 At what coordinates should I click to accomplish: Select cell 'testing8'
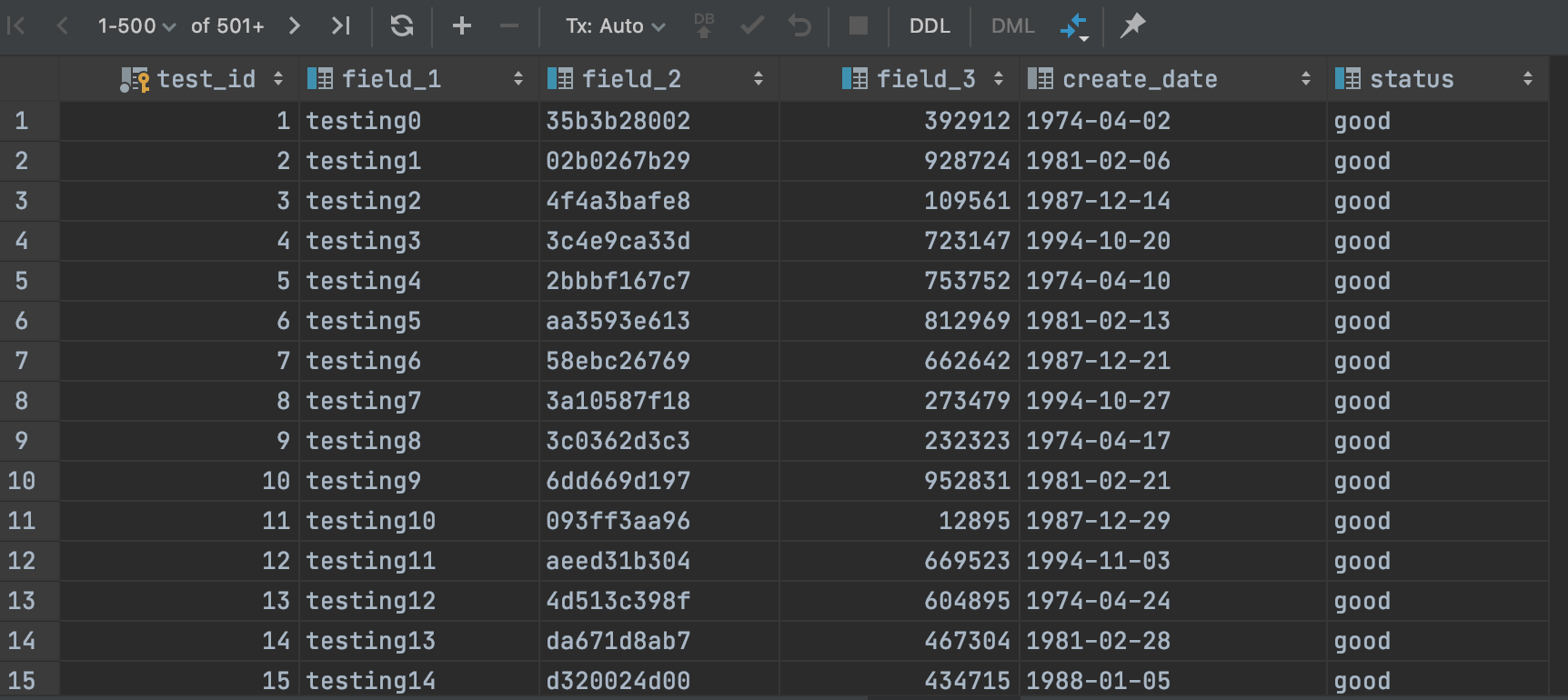419,441
